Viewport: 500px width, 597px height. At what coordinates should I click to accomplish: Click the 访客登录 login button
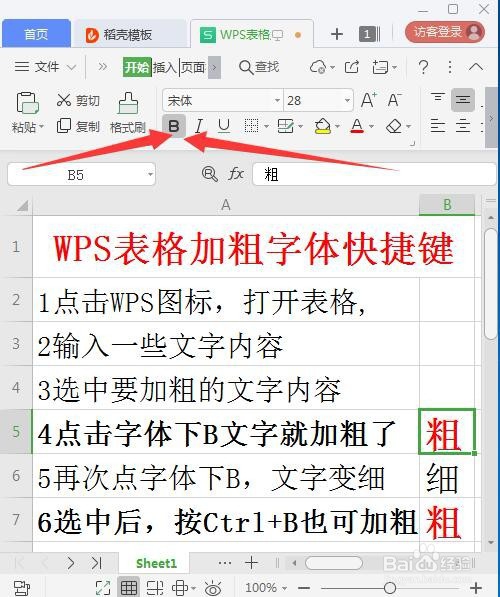pyautogui.click(x=445, y=32)
